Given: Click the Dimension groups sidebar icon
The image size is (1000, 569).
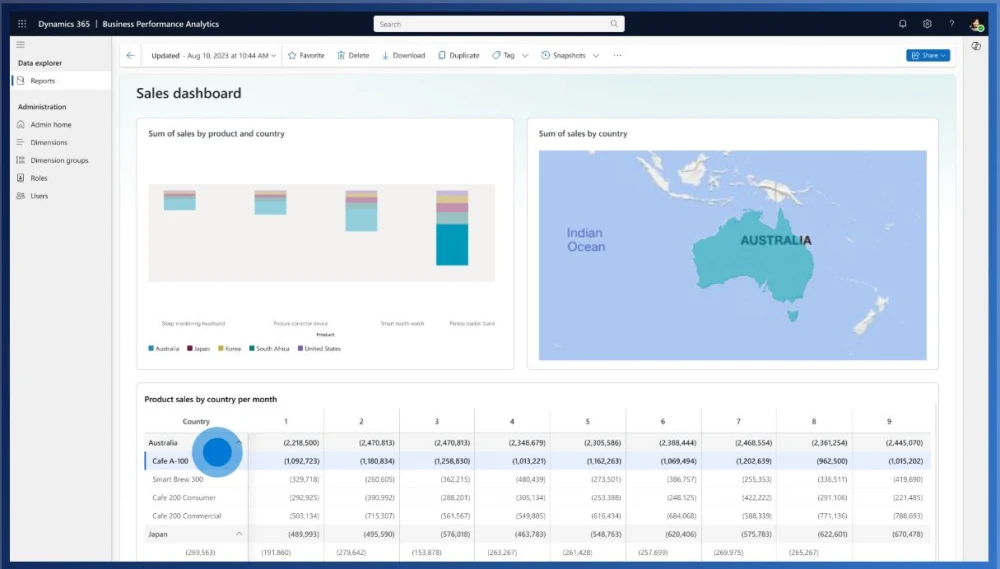Looking at the screenshot, I should click(x=20, y=160).
